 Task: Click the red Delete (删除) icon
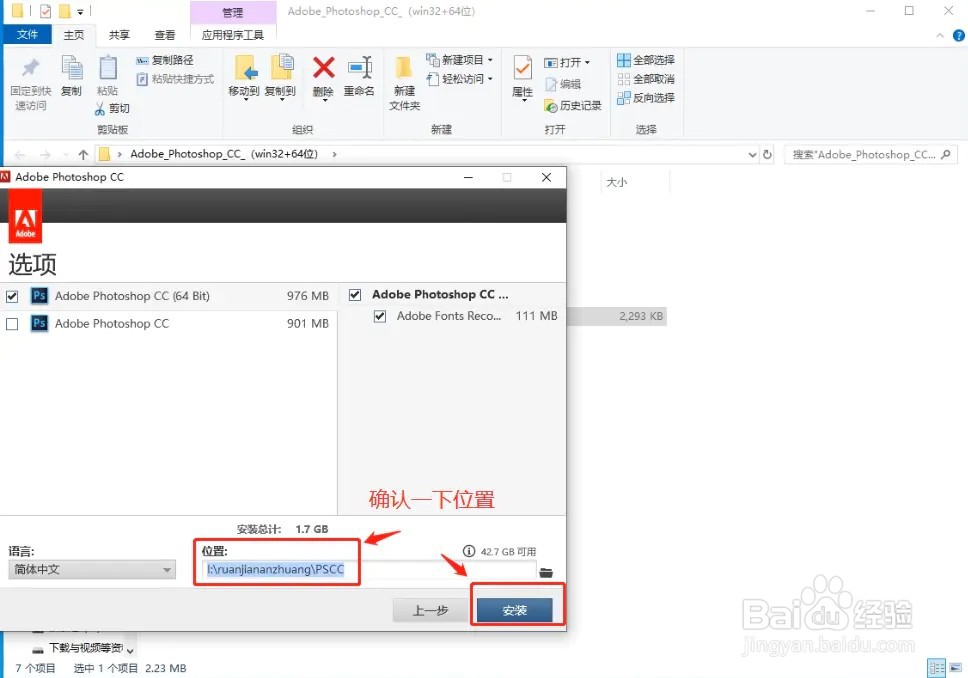[x=323, y=68]
